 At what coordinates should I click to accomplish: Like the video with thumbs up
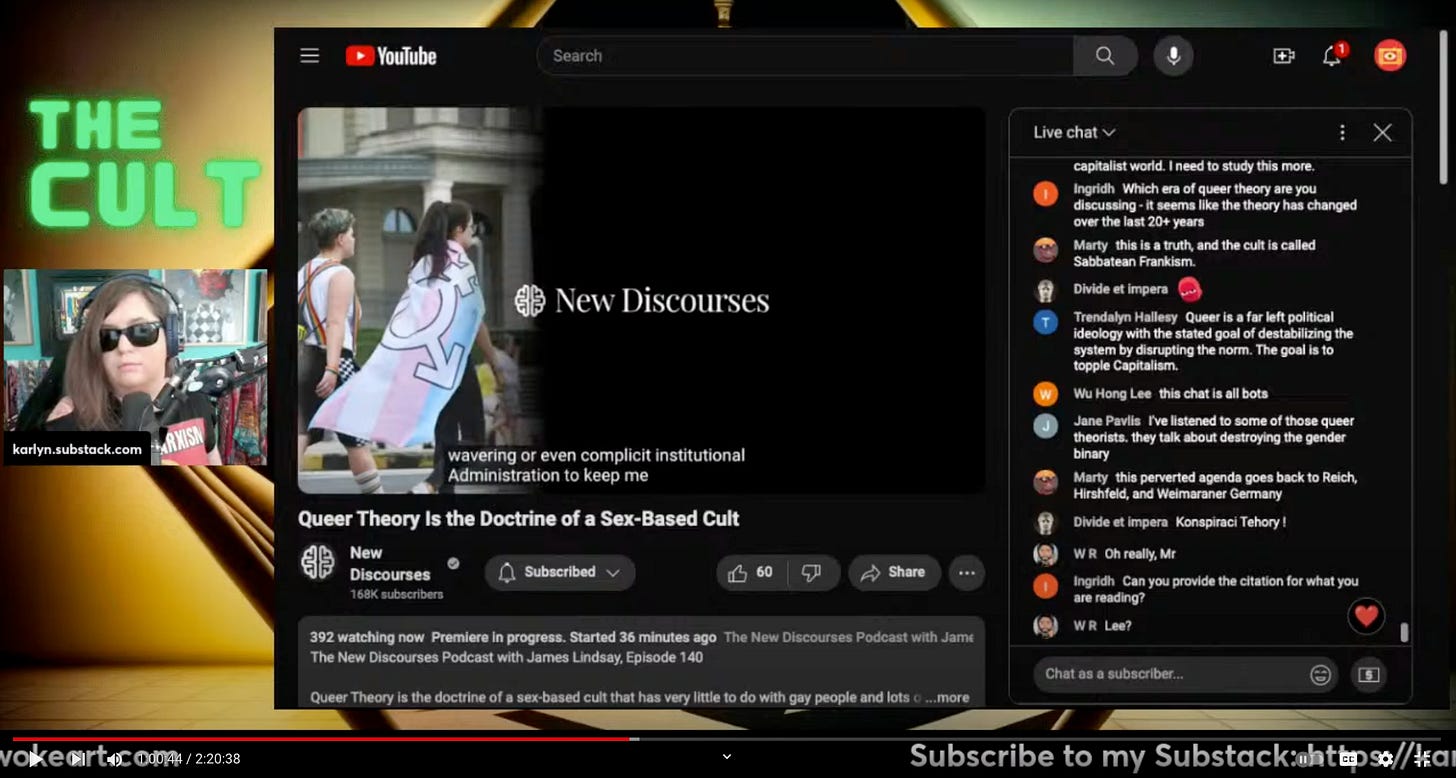pyautogui.click(x=753, y=572)
